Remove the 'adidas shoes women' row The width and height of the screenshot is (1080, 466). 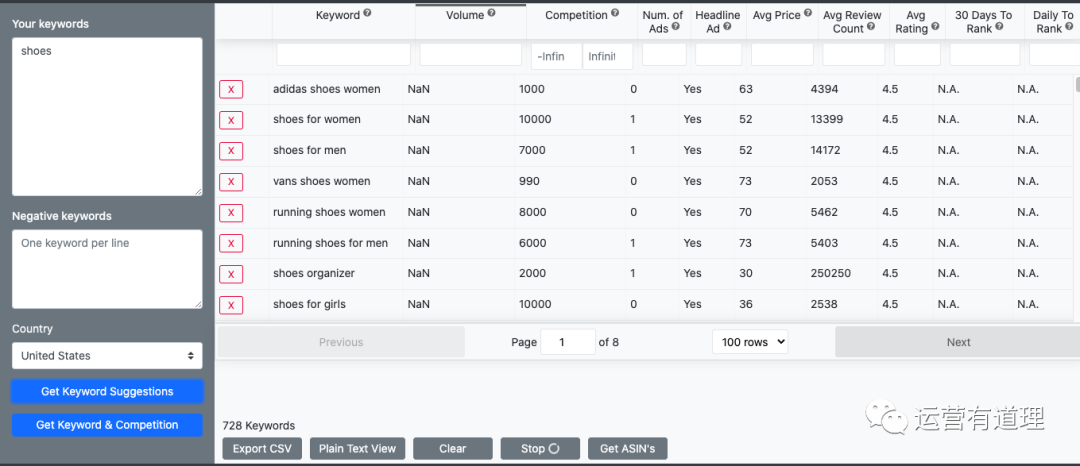click(x=231, y=90)
